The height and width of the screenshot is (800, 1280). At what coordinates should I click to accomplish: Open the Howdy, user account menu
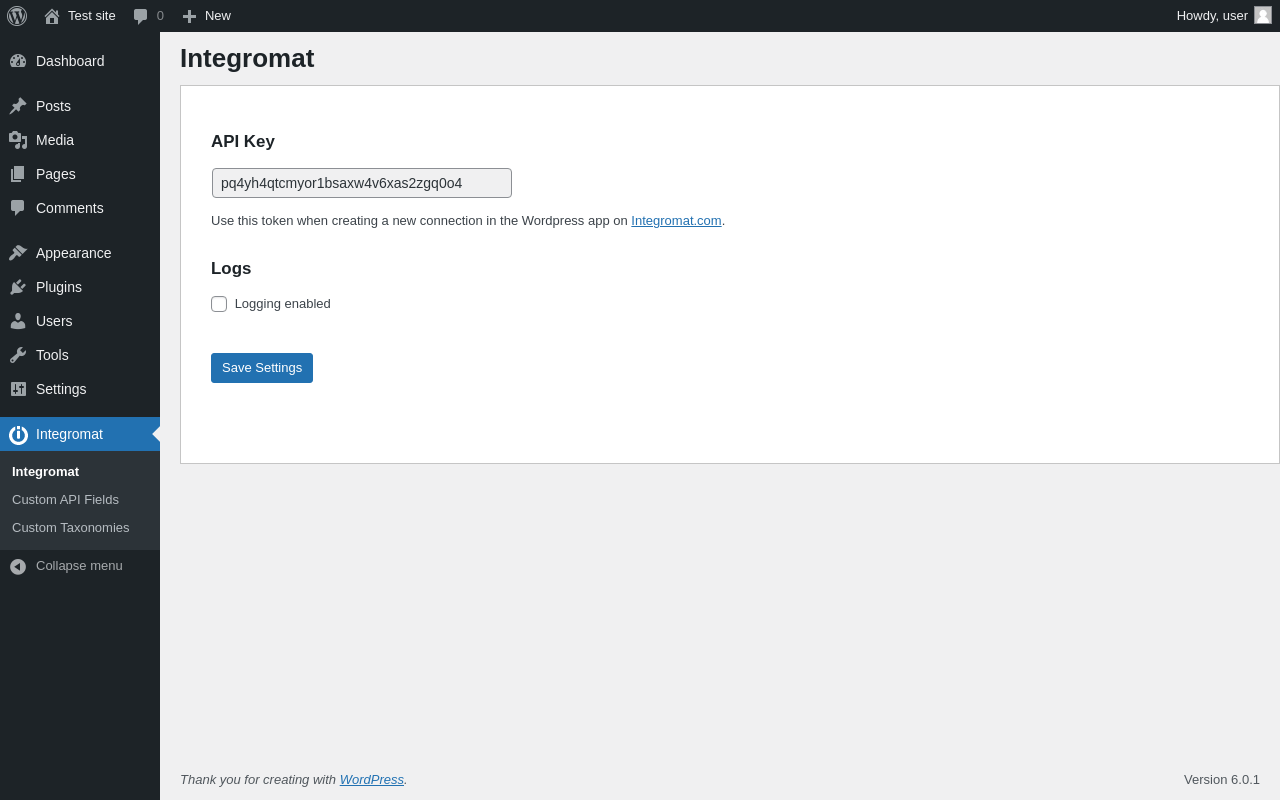point(1212,16)
